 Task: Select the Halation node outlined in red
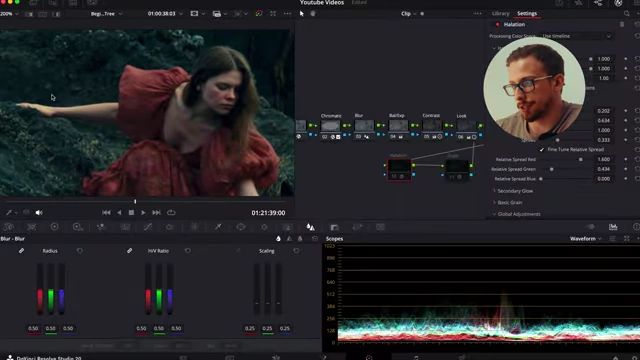[399, 169]
